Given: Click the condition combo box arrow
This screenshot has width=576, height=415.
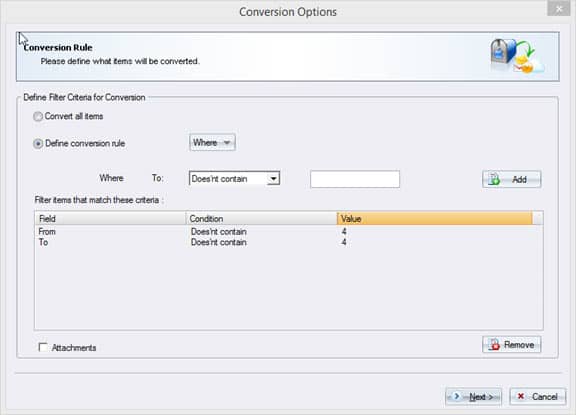Looking at the screenshot, I should (273, 179).
